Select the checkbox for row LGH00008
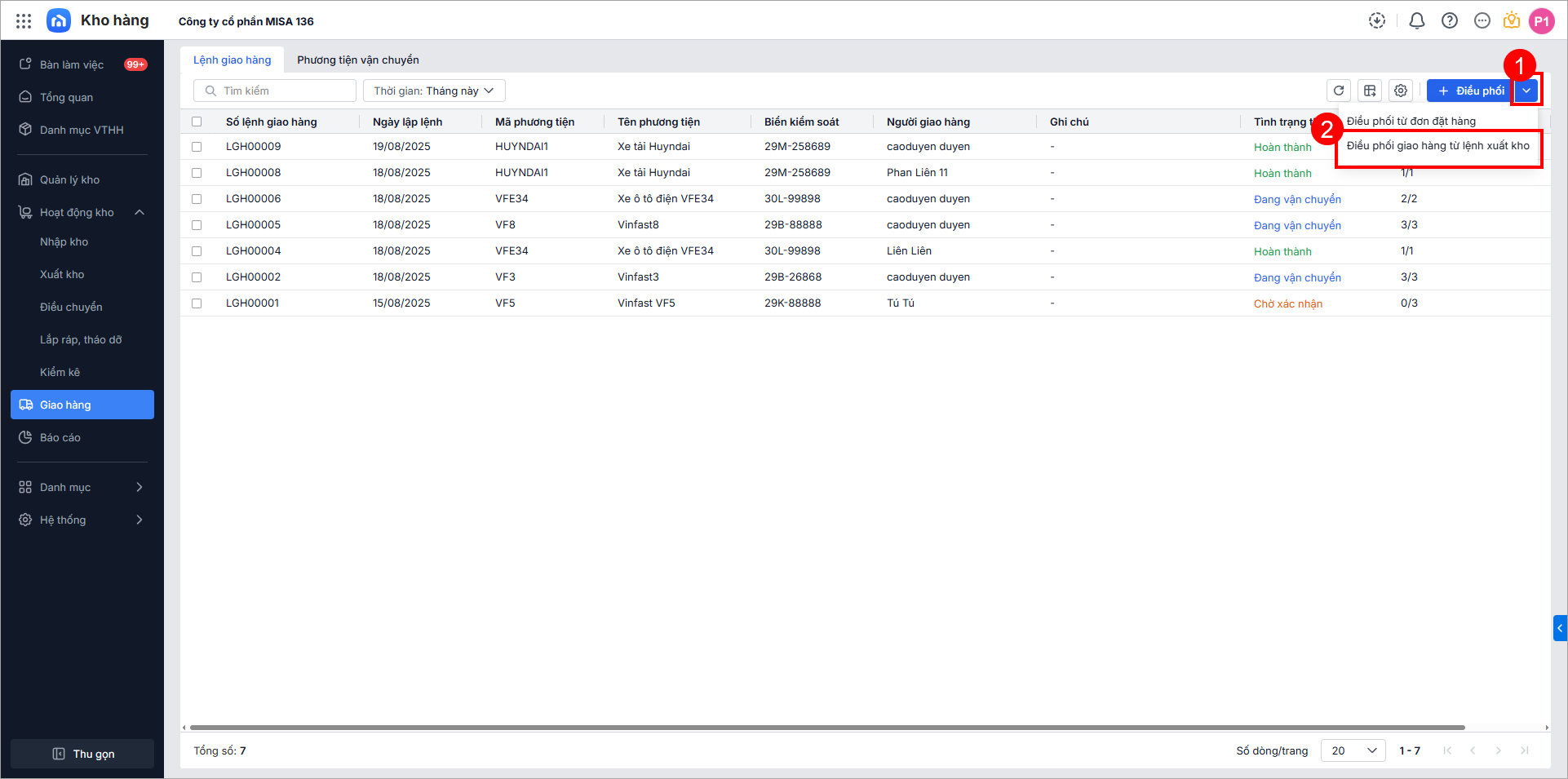Image resolution: width=1568 pixels, height=779 pixels. pos(197,173)
